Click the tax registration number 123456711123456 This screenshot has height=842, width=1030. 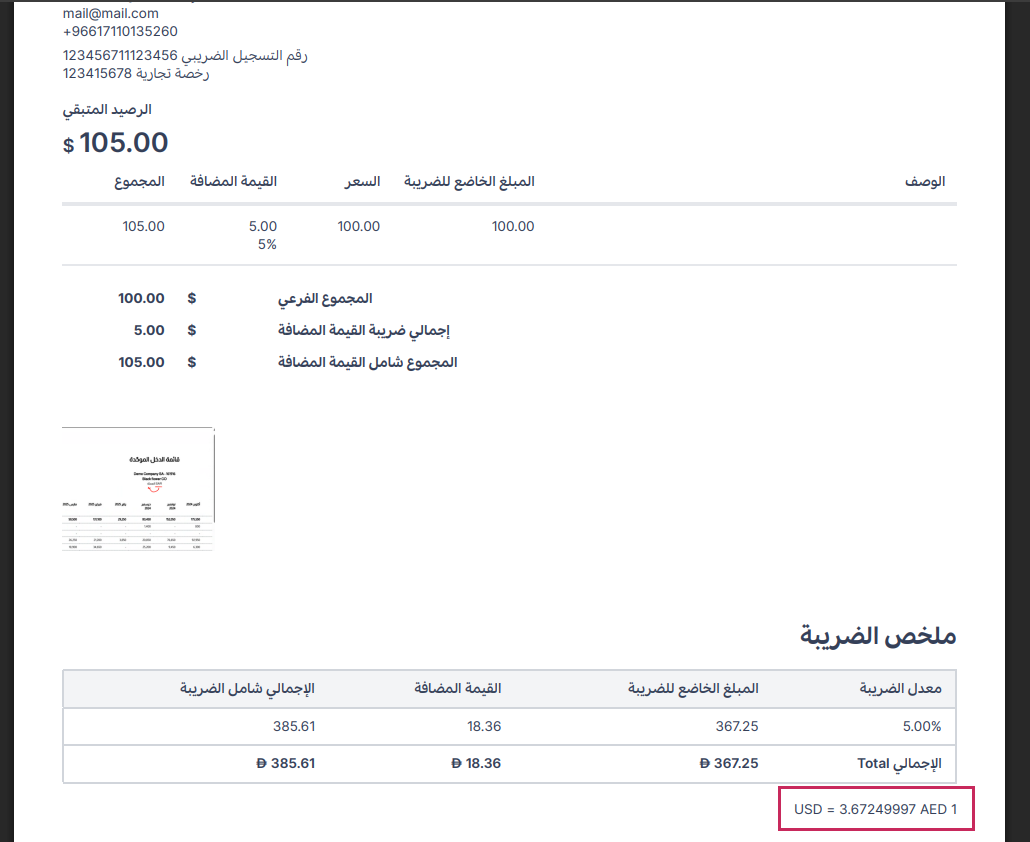point(120,56)
